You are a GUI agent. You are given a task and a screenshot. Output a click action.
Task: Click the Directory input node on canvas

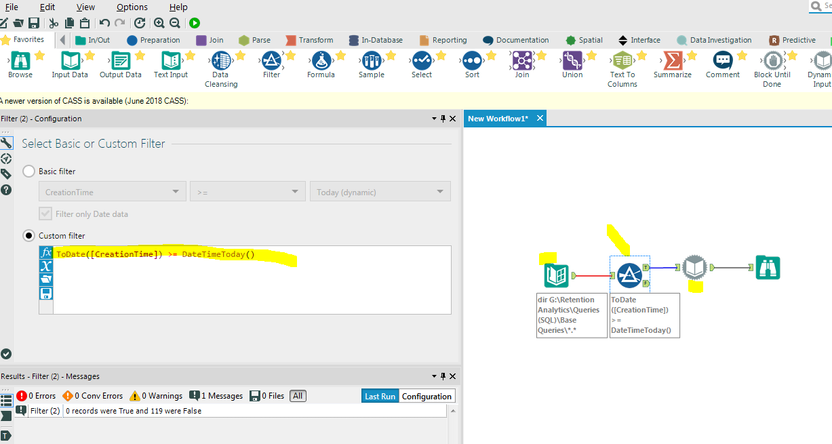[556, 275]
